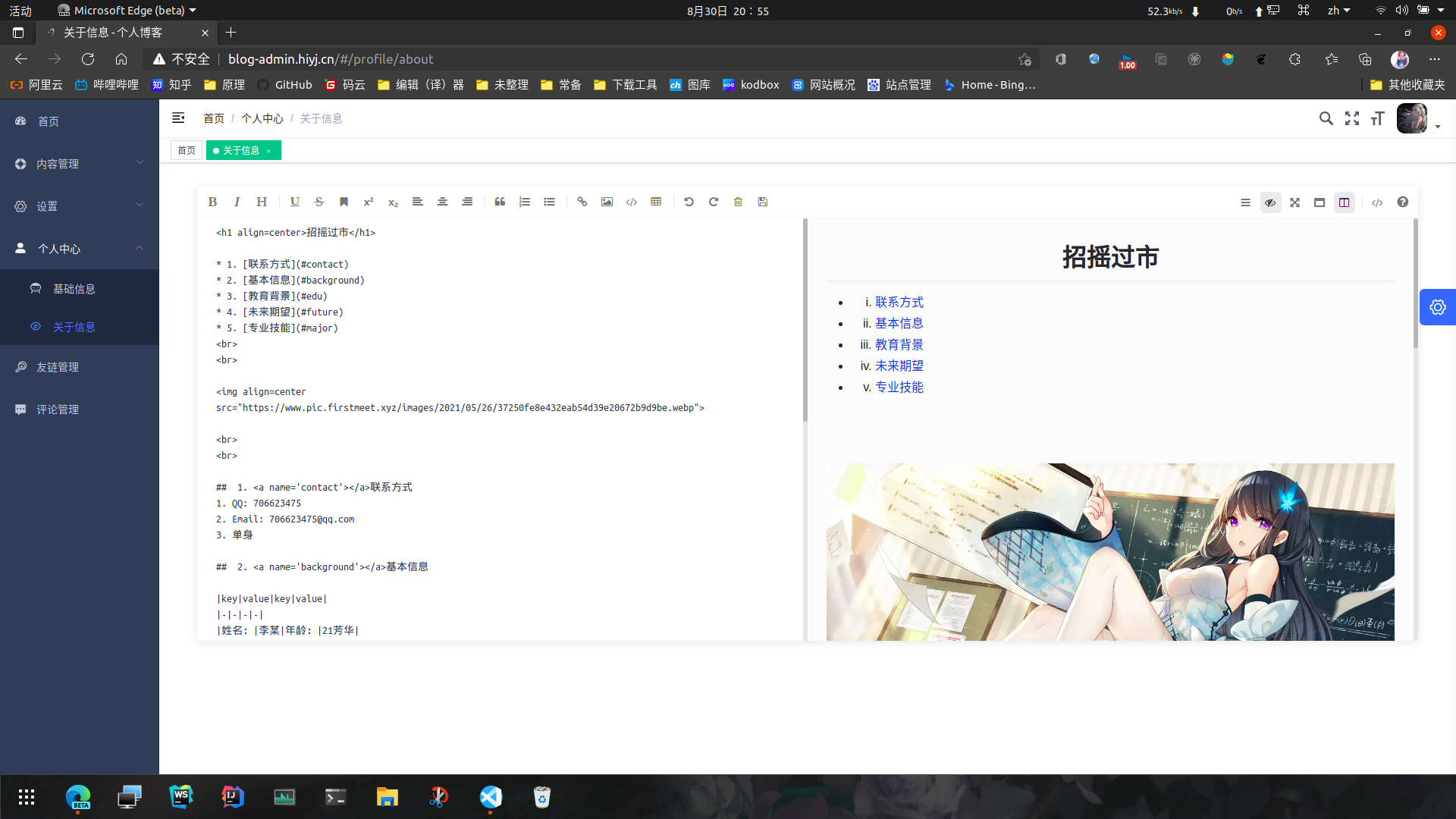Insert ordered list
1456x819 pixels.
coord(525,202)
